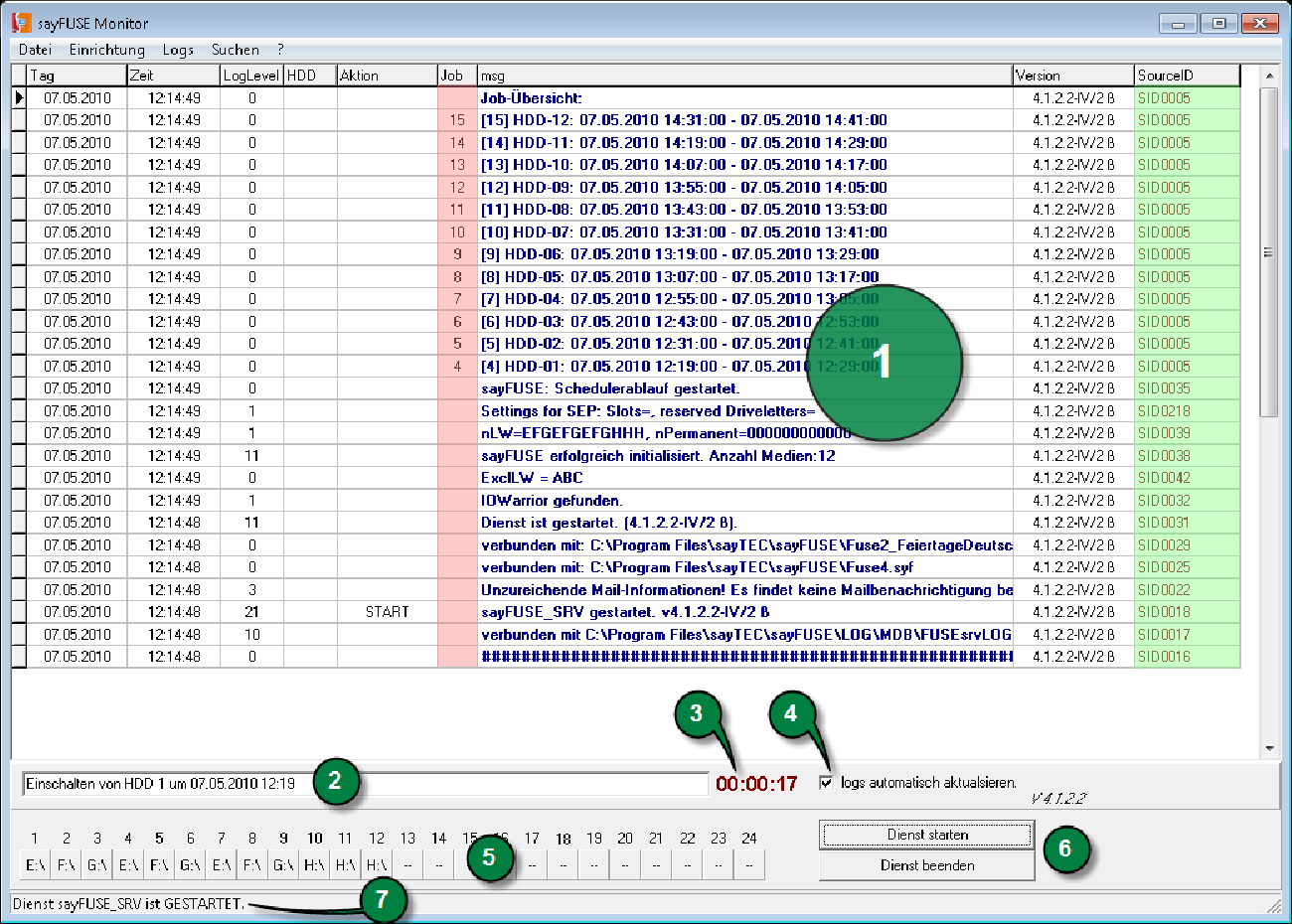This screenshot has width=1292, height=924.
Task: Click the LogLevel column header
Action: pos(250,76)
